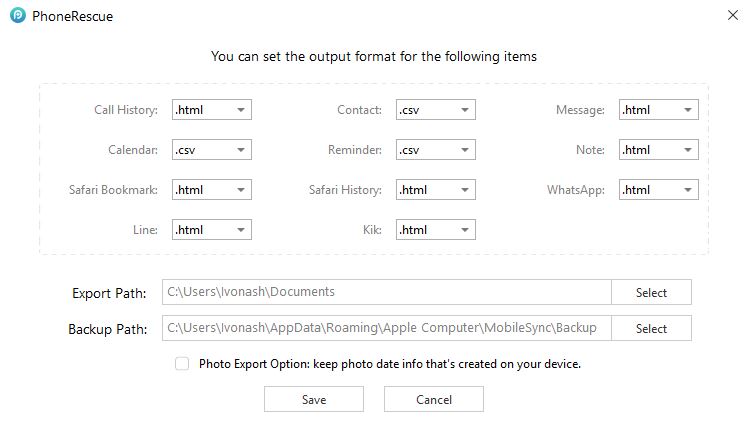Image resolution: width=748 pixels, height=440 pixels.
Task: Save the output format settings
Action: 314,399
